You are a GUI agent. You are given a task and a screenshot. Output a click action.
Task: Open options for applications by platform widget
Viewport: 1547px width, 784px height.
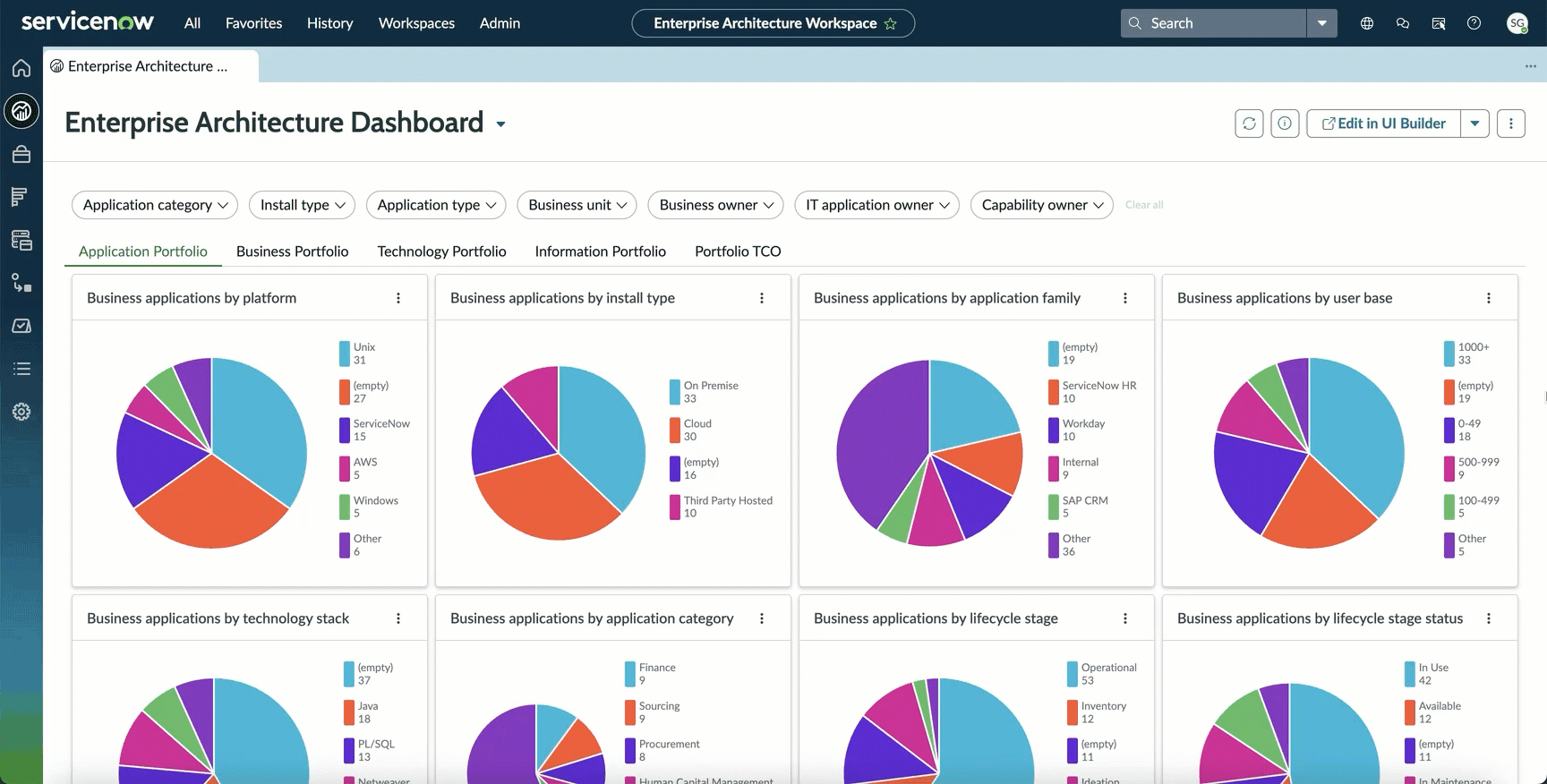pyautogui.click(x=398, y=298)
